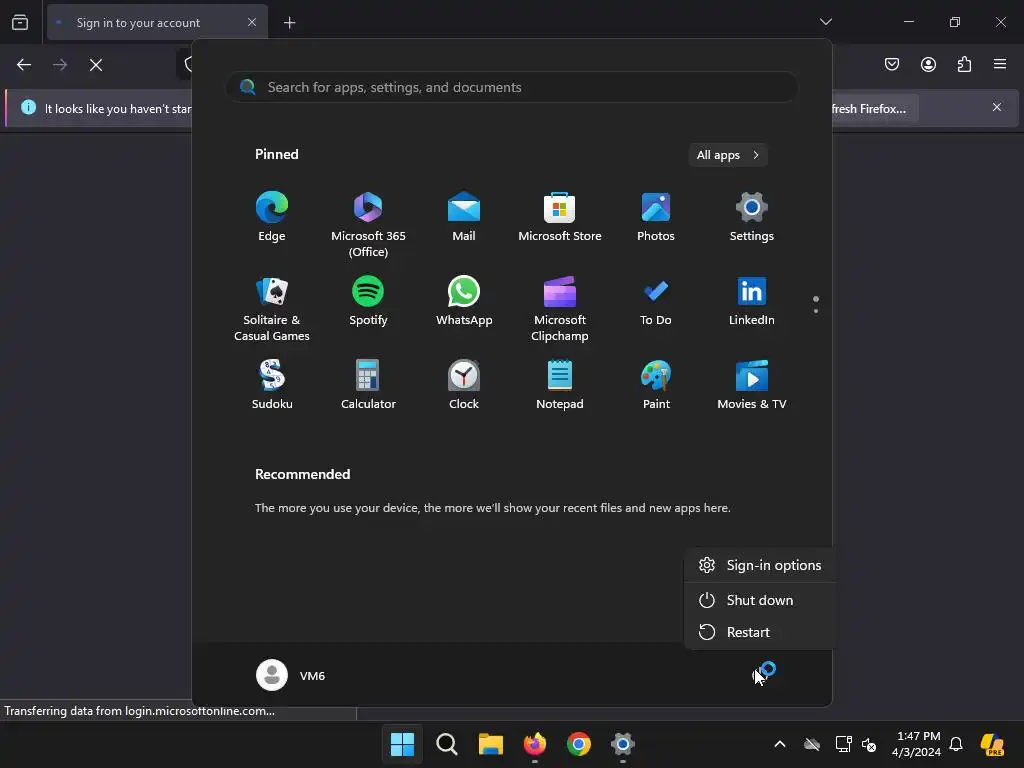Launch Notepad
The width and height of the screenshot is (1024, 768).
point(560,385)
